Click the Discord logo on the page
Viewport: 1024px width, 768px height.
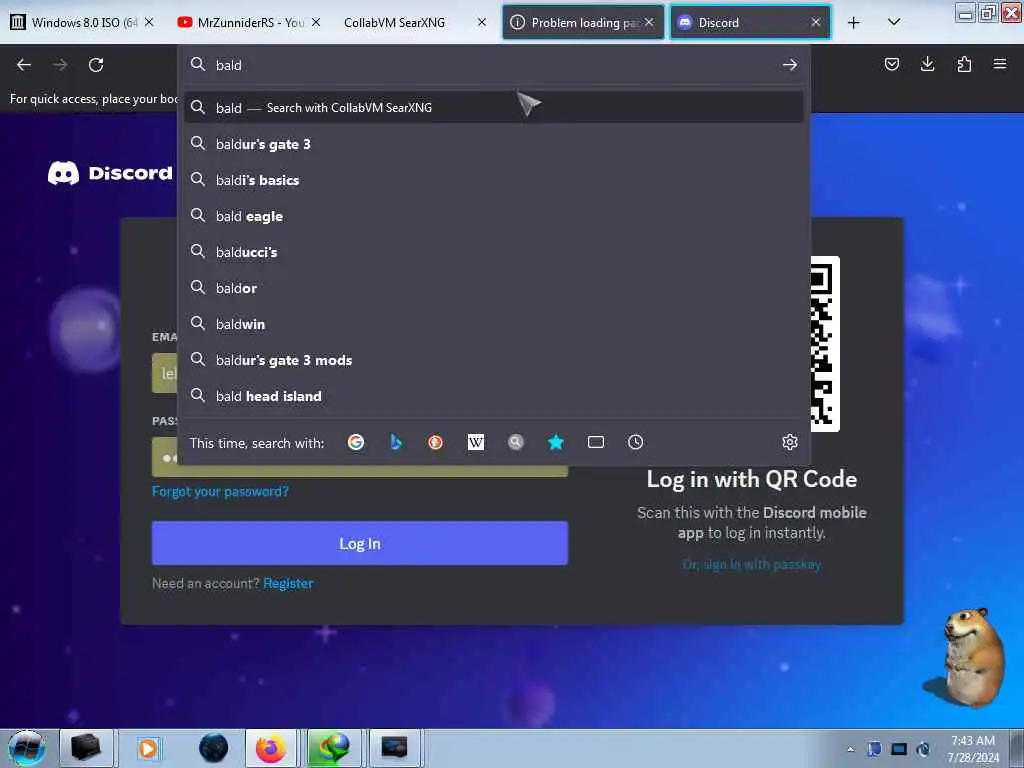click(110, 173)
